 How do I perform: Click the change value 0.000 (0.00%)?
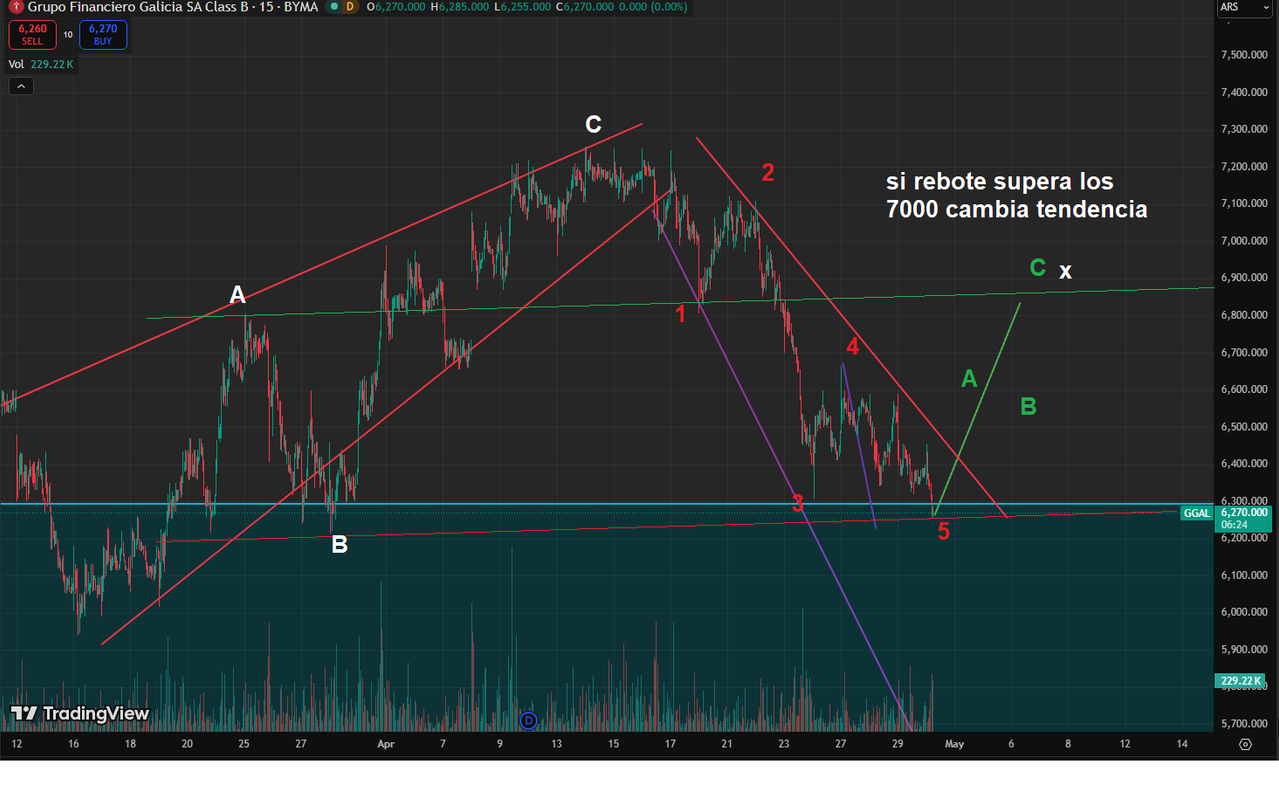(652, 7)
